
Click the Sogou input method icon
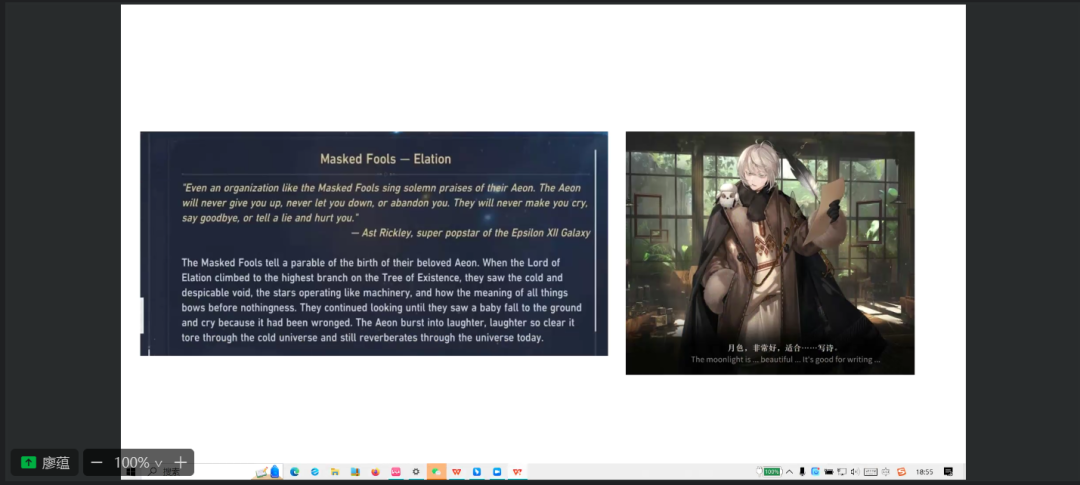(x=902, y=472)
